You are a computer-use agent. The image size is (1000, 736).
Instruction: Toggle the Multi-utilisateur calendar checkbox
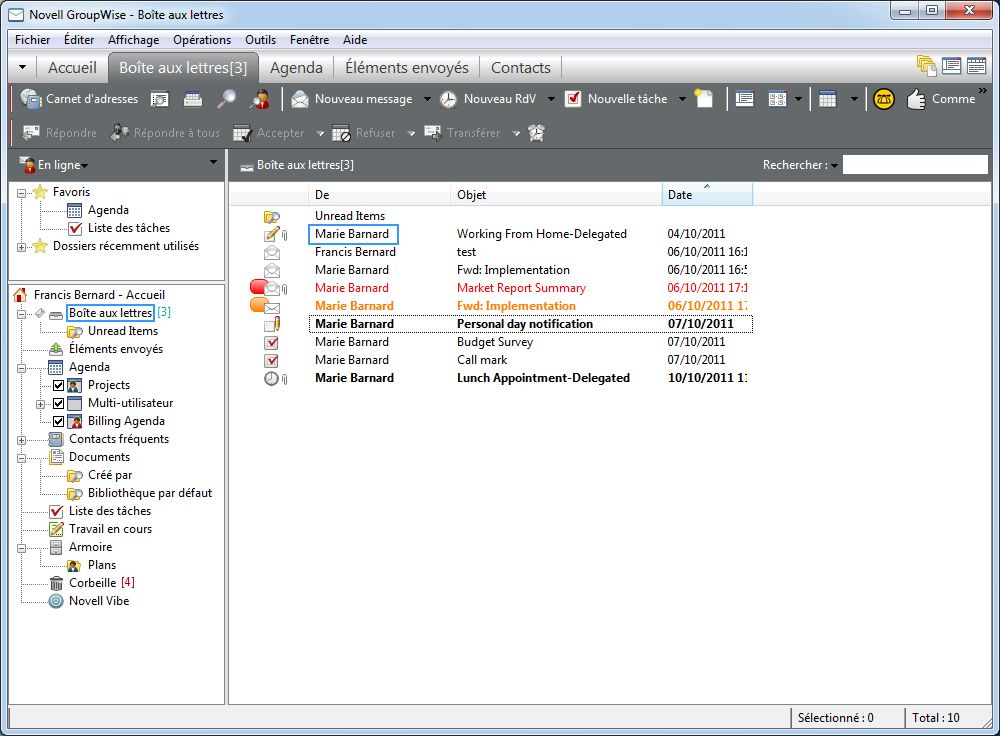pos(58,403)
